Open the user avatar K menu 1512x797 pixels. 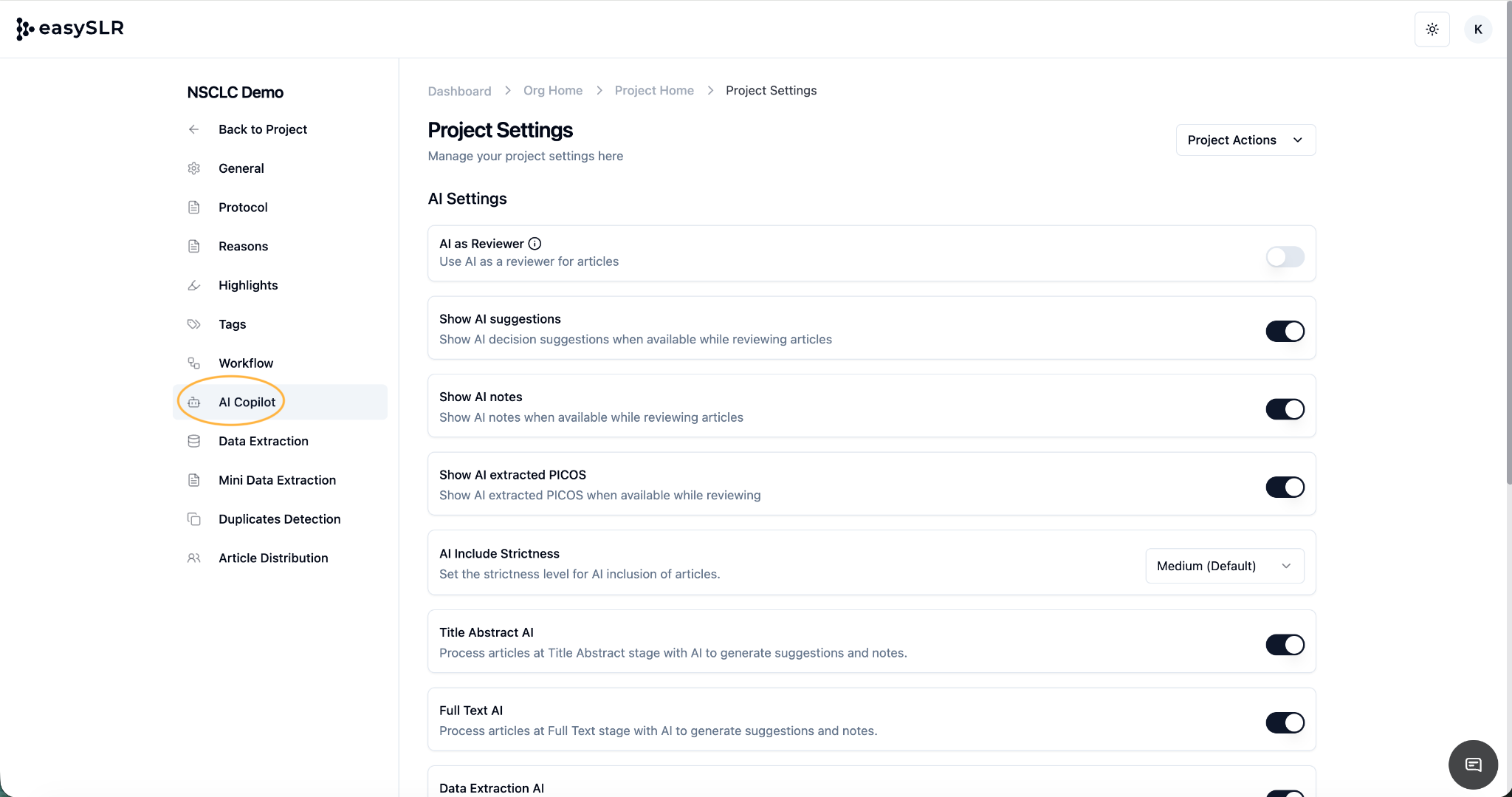click(1477, 30)
